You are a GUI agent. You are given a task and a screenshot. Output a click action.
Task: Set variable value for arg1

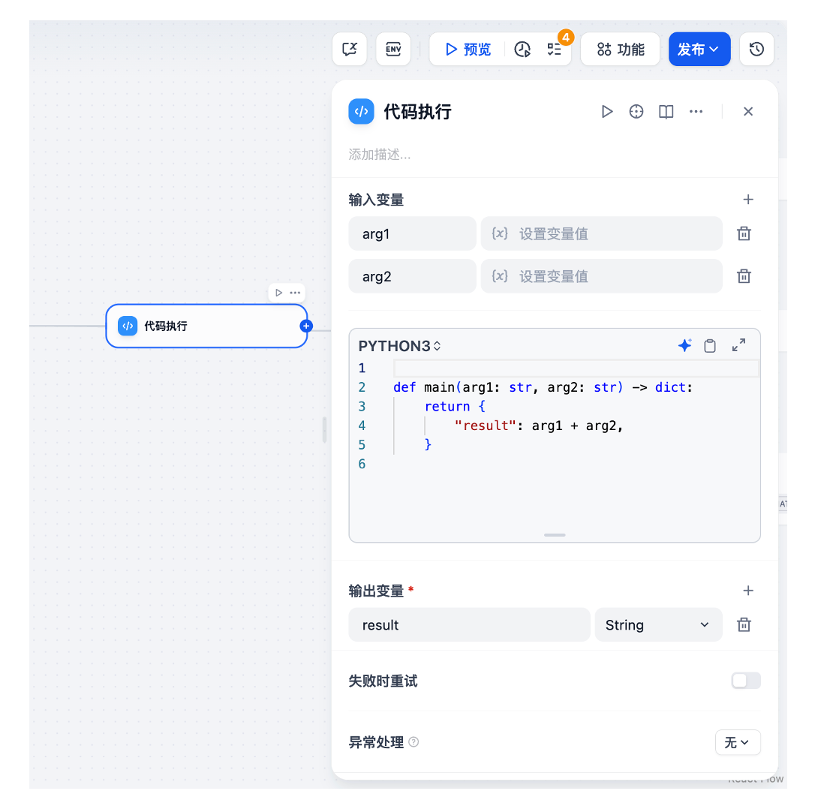pos(602,234)
